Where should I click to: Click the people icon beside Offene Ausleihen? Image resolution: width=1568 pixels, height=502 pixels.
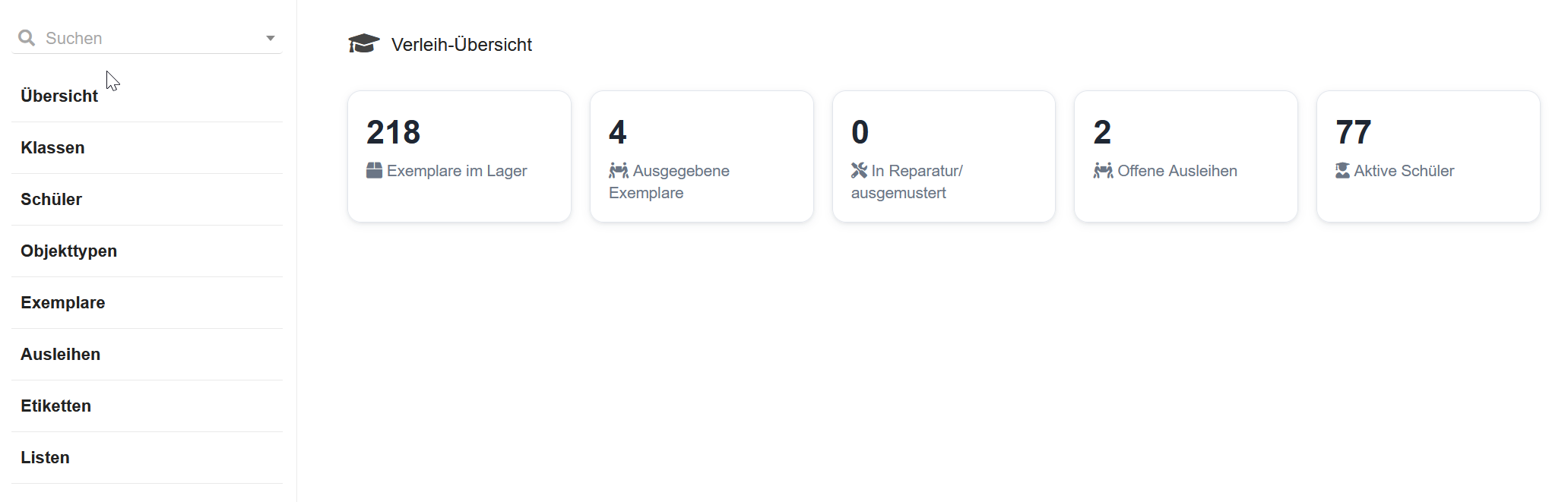1104,170
